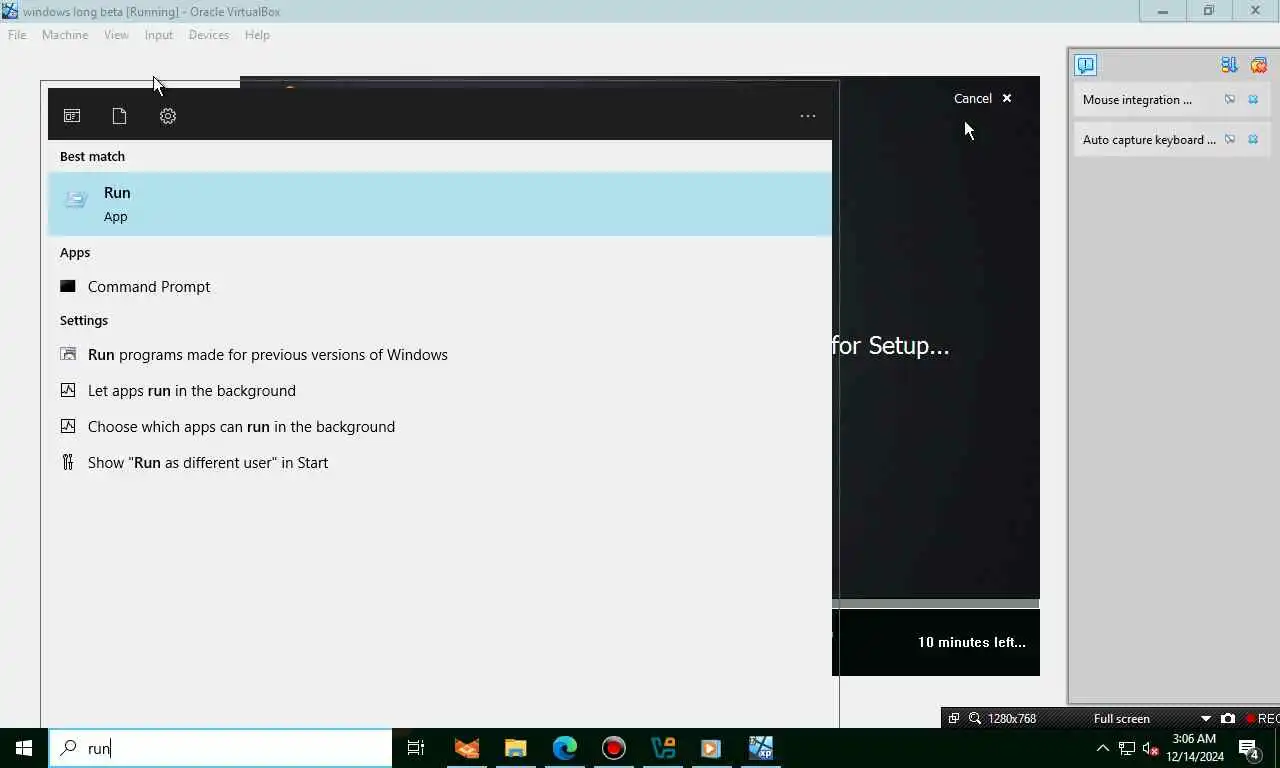The image size is (1280, 768).
Task: Remove all notifications with the red icon
Action: (1259, 65)
